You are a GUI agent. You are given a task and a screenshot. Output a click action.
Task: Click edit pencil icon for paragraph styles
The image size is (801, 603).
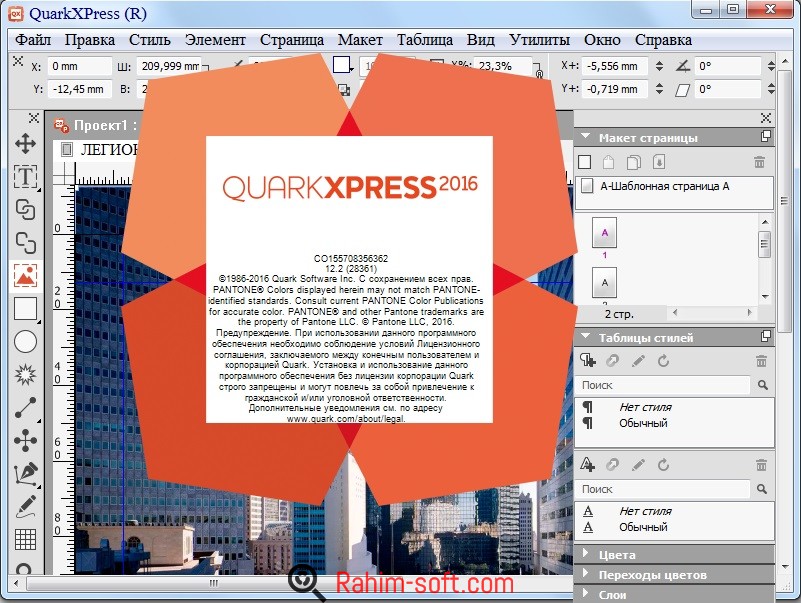[638, 361]
